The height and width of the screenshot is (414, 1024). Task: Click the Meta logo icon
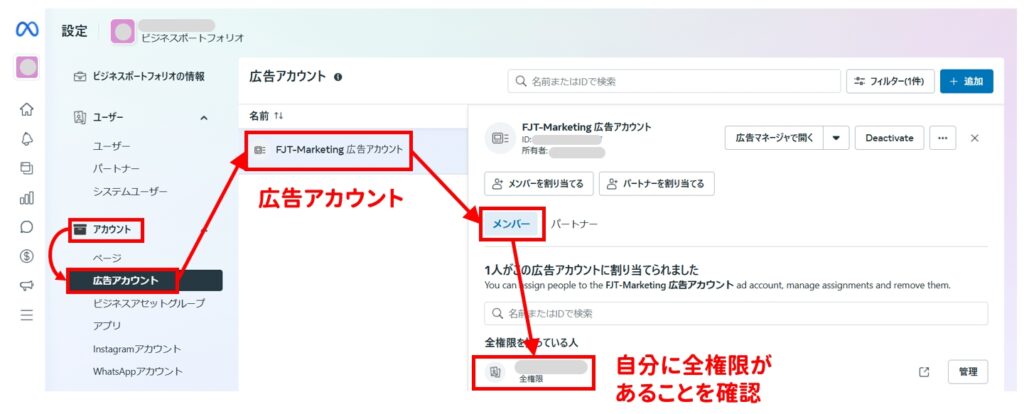pos(27,29)
